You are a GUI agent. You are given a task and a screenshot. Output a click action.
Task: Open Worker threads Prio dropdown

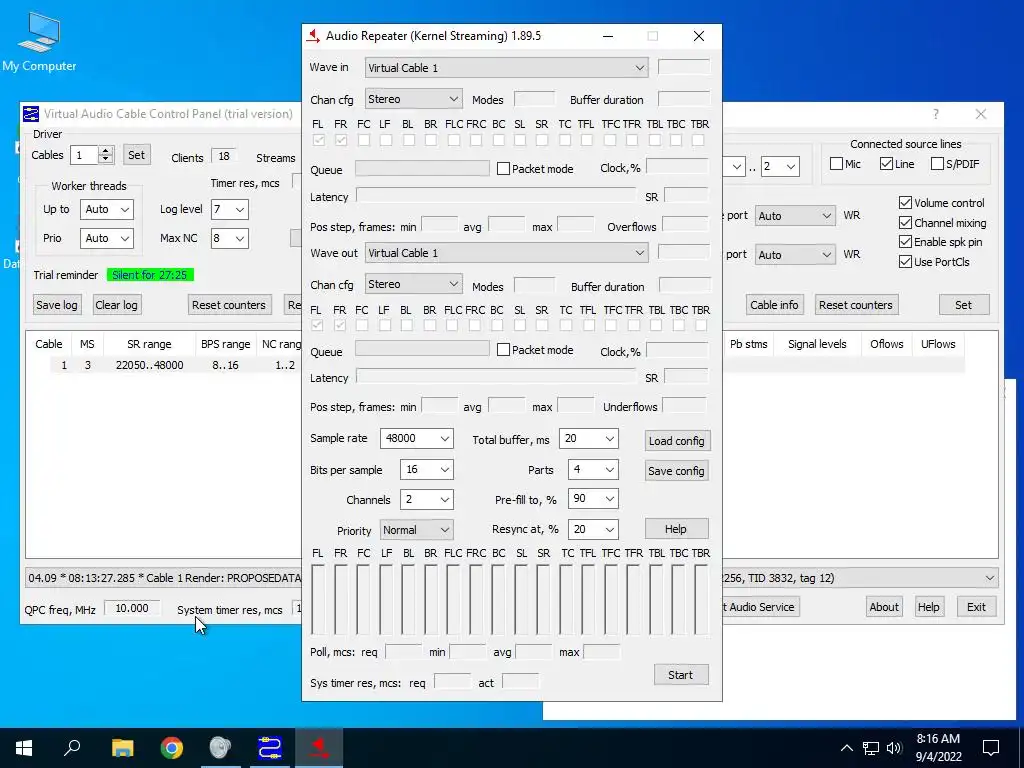pos(106,238)
